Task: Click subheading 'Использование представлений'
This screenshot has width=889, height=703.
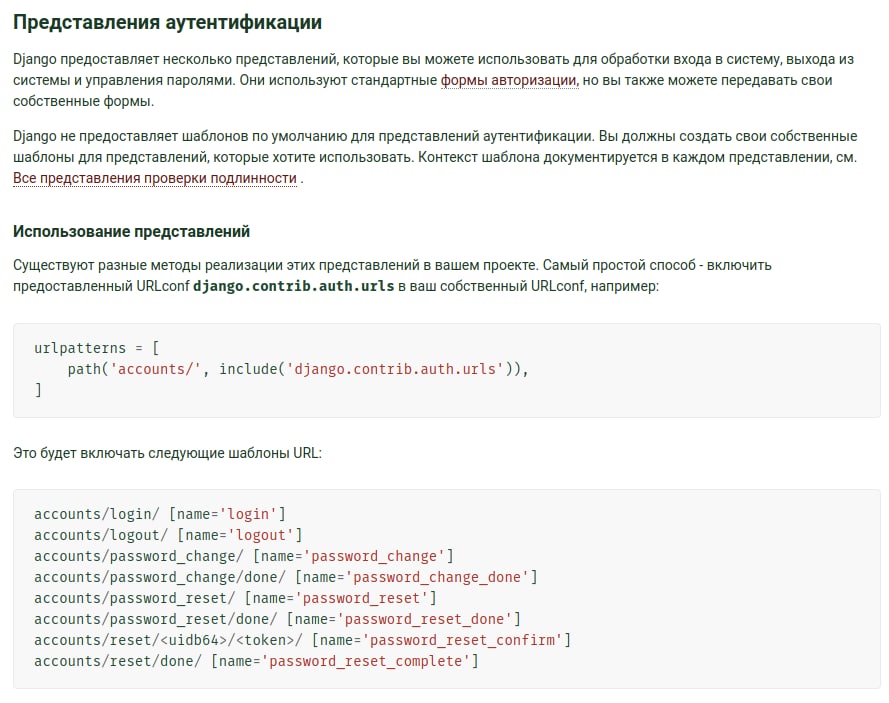Action: [x=132, y=231]
